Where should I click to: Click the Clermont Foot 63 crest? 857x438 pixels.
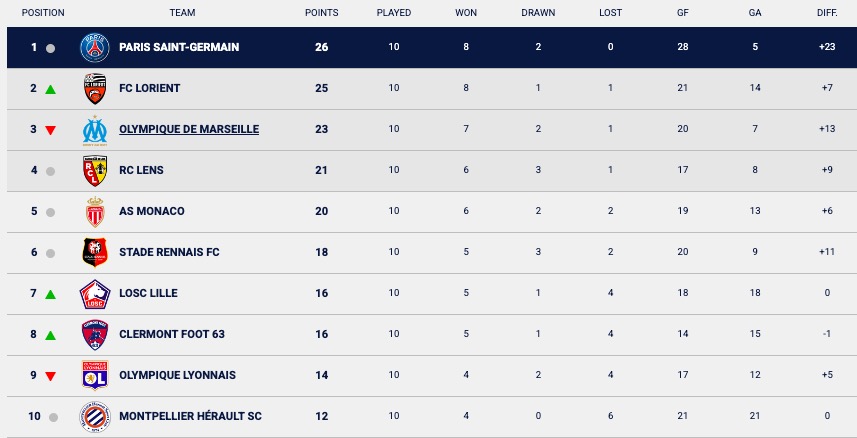pos(94,334)
